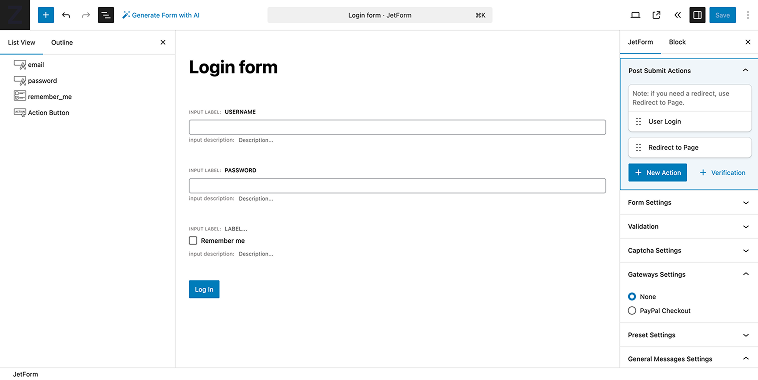Close the List View panel
This screenshot has width=758, height=380.
point(163,43)
